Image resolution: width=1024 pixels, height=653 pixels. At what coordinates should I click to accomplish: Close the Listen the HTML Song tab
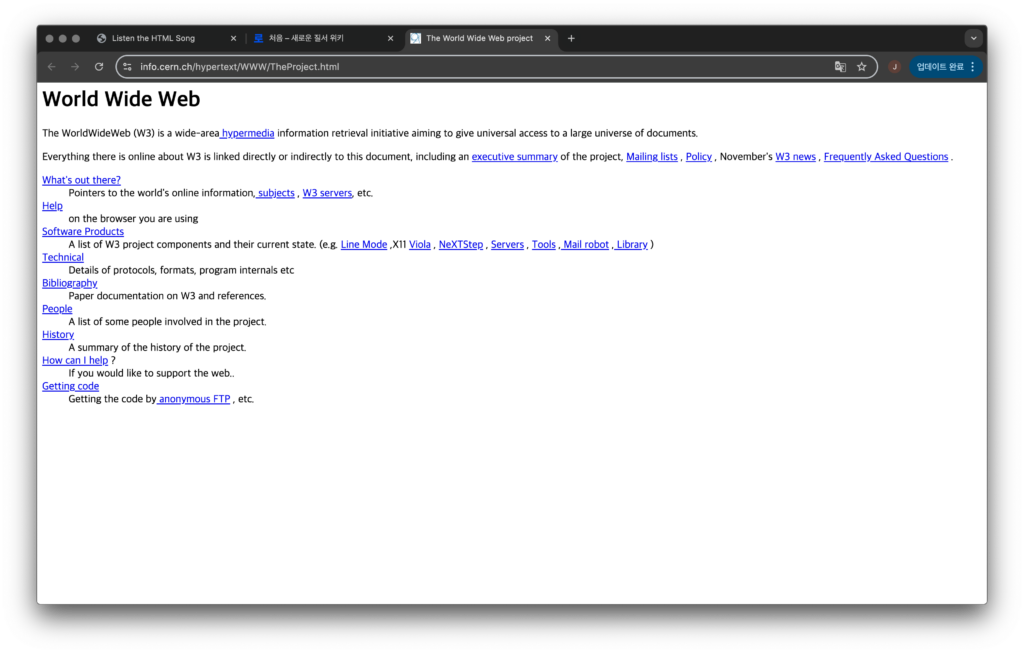(x=234, y=38)
